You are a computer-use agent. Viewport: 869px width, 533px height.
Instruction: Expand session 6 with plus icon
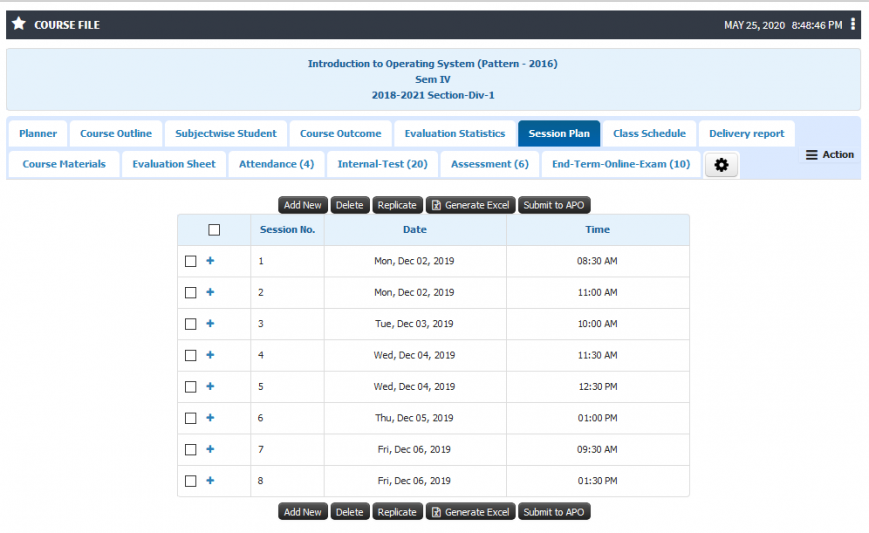(210, 418)
